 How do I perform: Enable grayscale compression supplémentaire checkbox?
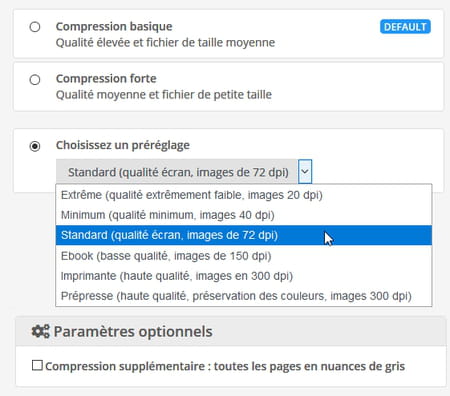37,365
